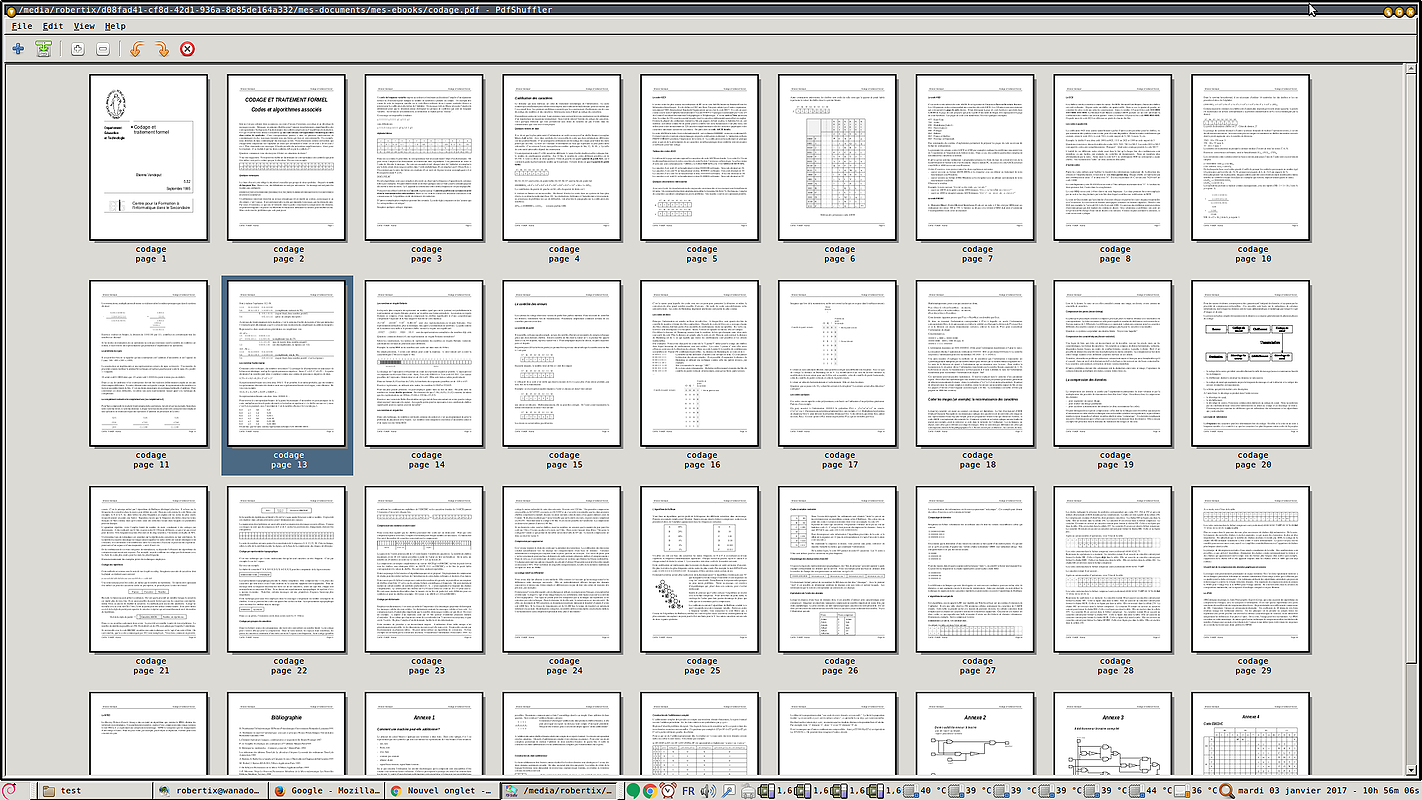
Task: Open the Edit menu
Action: pyautogui.click(x=53, y=26)
